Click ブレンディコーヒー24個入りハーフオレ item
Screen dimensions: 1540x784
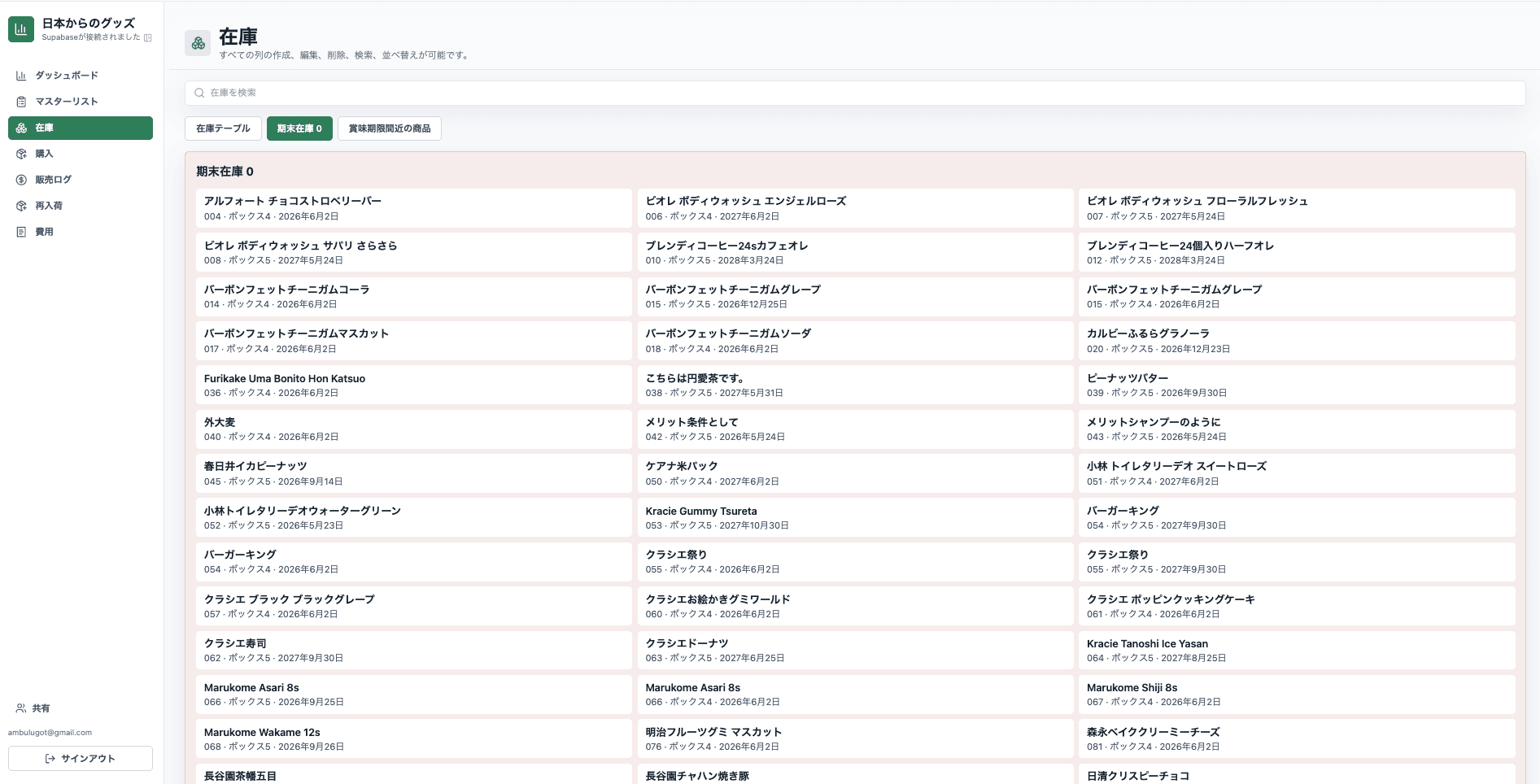[x=1297, y=252]
